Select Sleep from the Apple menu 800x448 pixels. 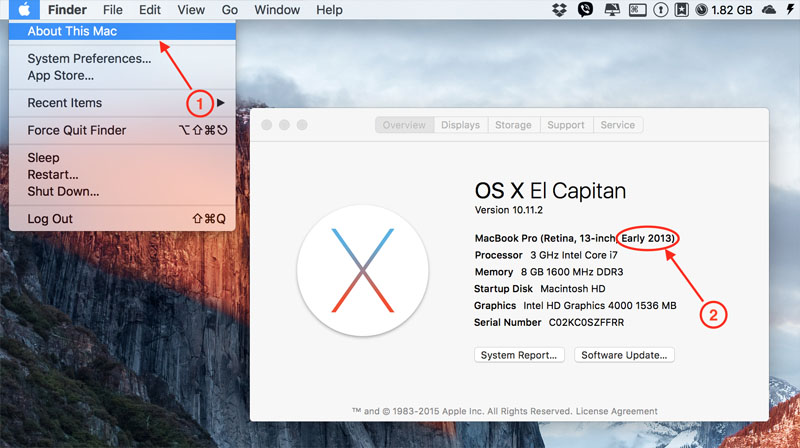(x=122, y=158)
